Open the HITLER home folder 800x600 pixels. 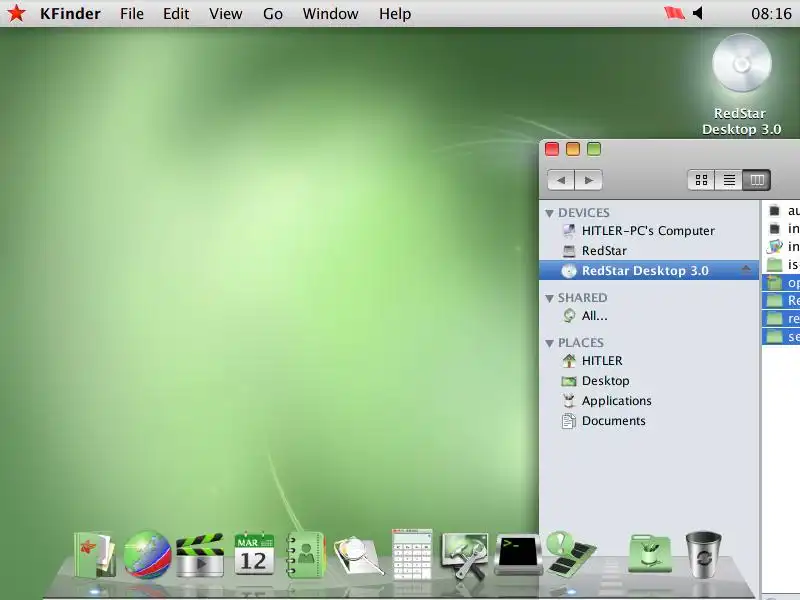coord(649,361)
